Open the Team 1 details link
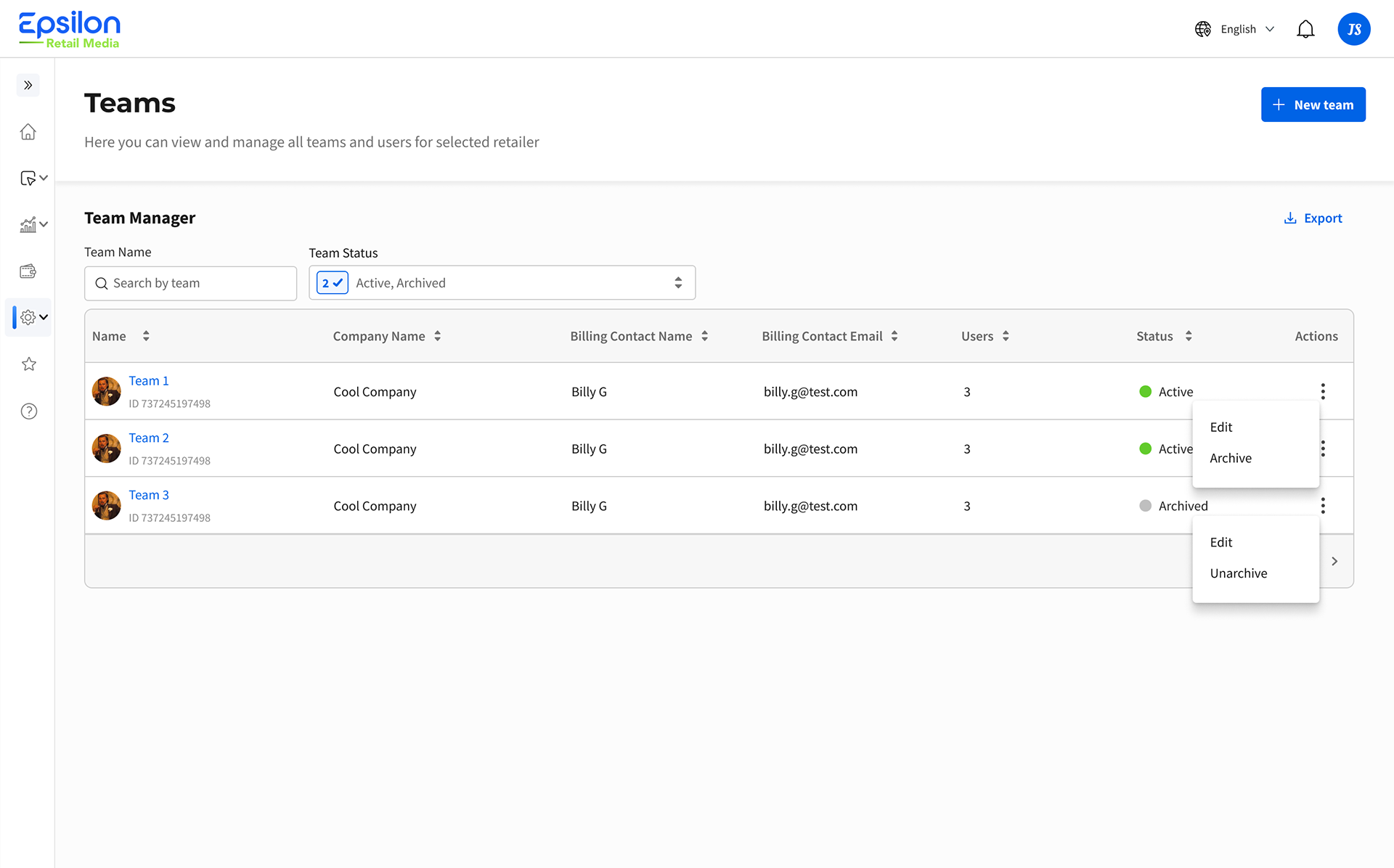Image resolution: width=1394 pixels, height=868 pixels. coord(148,380)
